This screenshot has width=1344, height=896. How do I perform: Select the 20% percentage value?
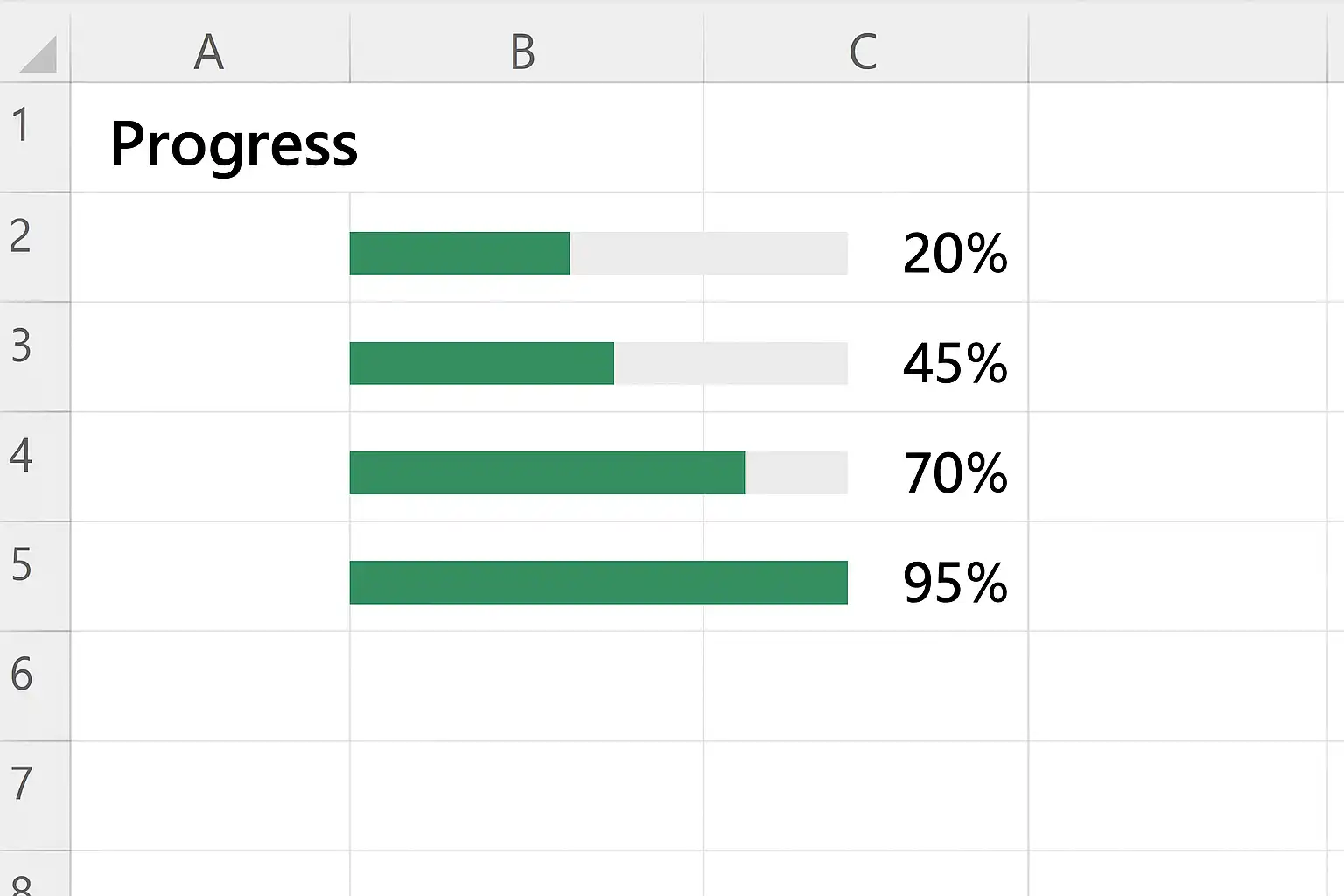(x=955, y=254)
